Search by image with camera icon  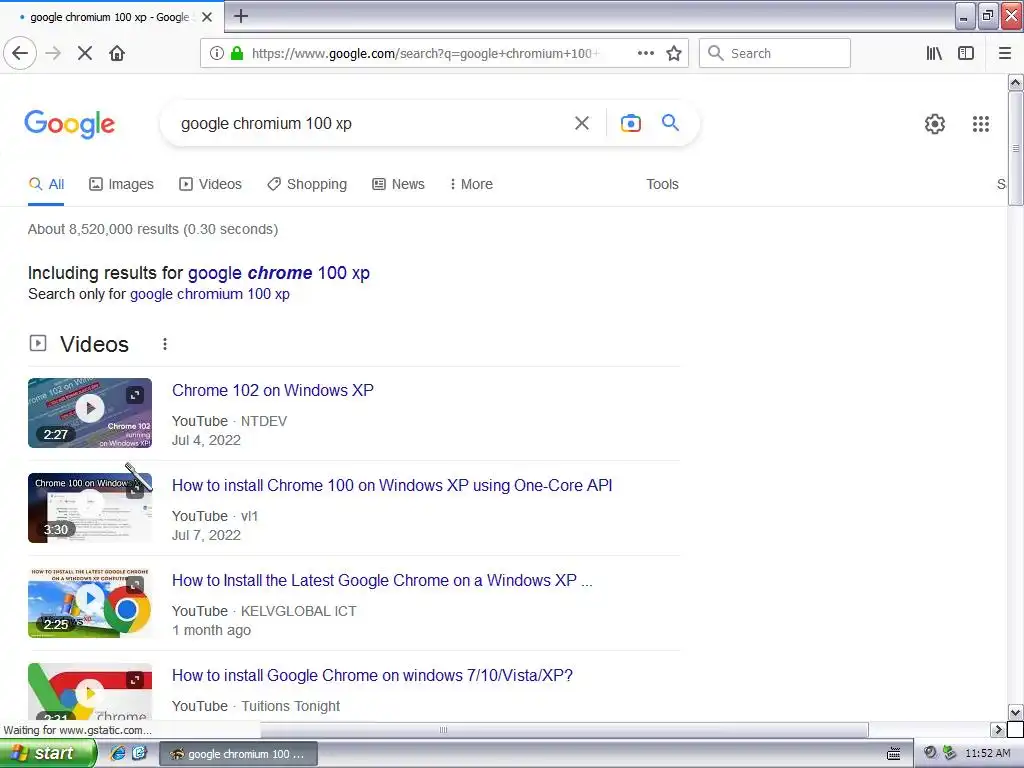click(630, 123)
